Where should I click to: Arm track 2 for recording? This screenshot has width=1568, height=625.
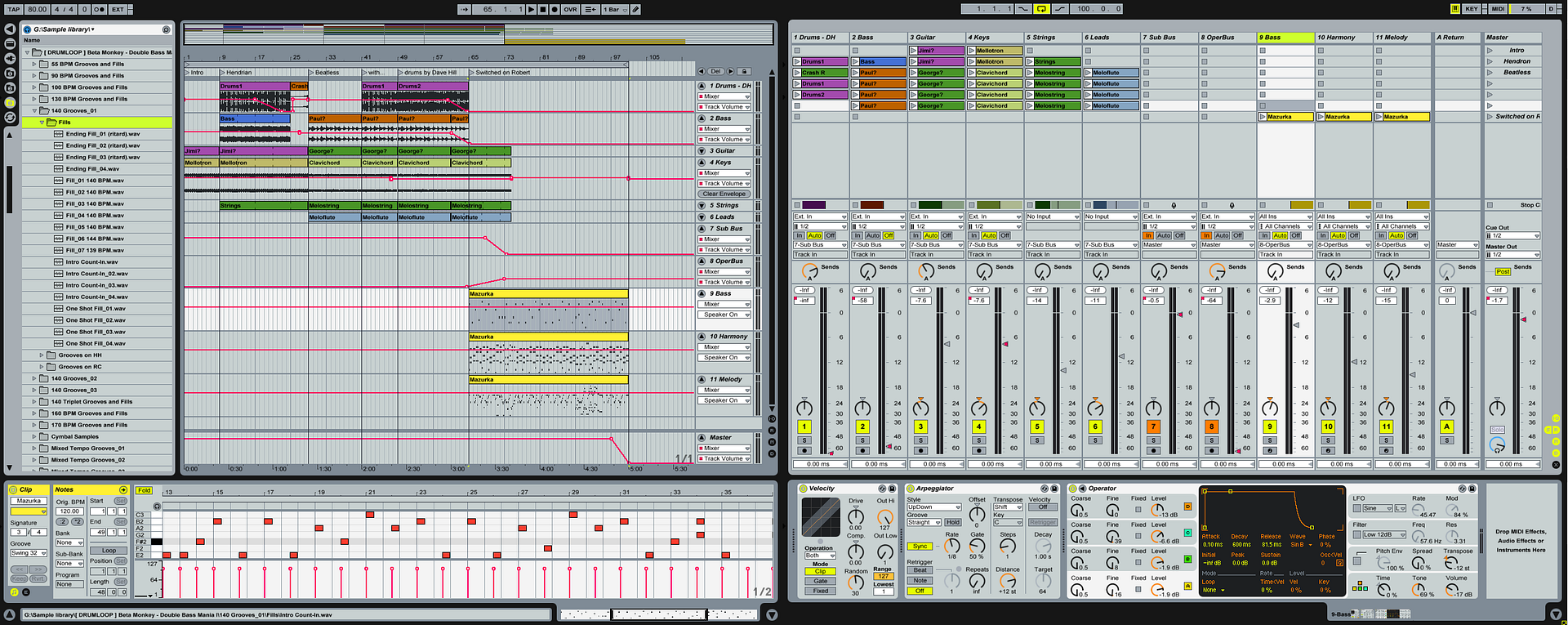862,451
